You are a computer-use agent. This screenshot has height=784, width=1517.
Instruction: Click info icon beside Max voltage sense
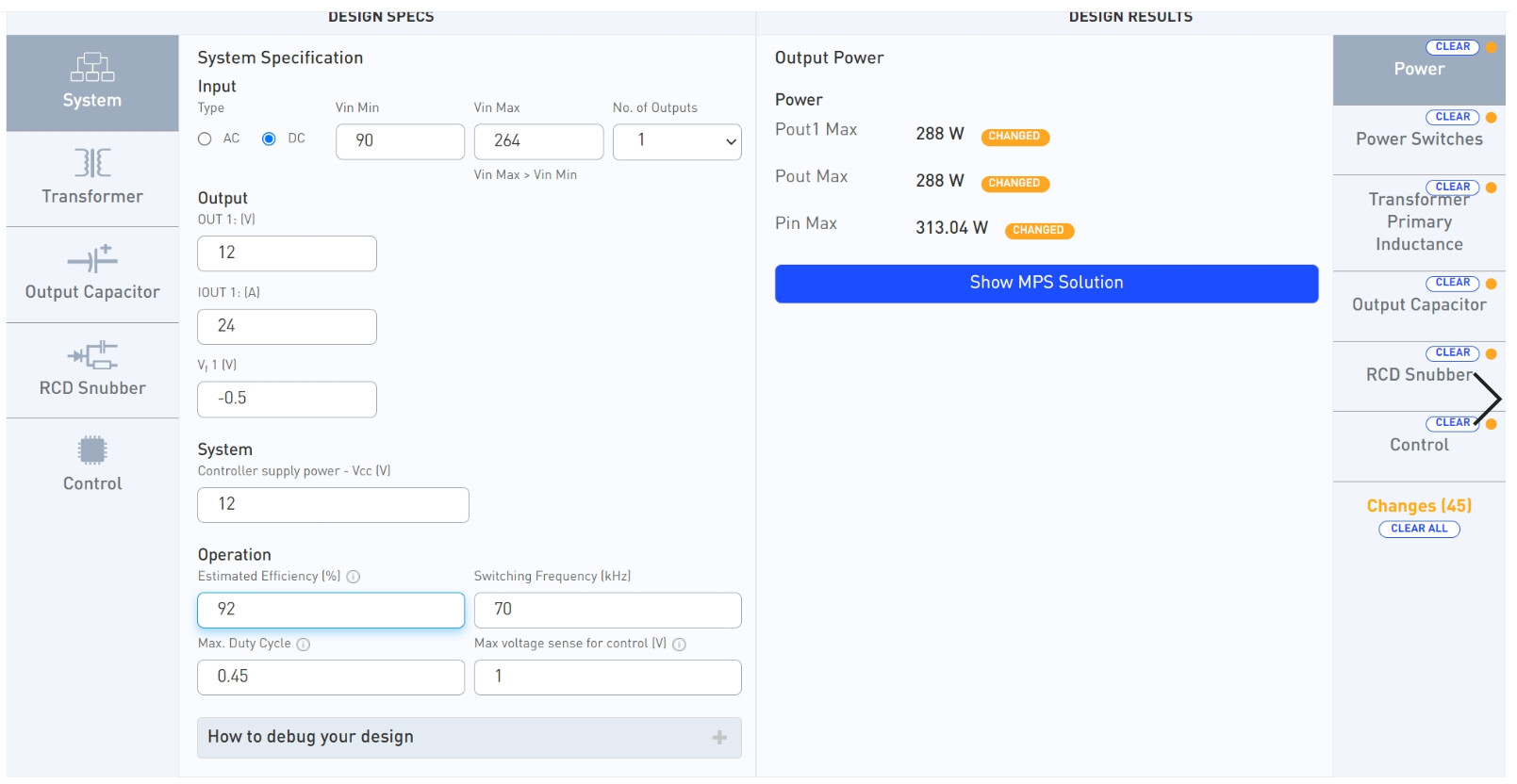680,645
